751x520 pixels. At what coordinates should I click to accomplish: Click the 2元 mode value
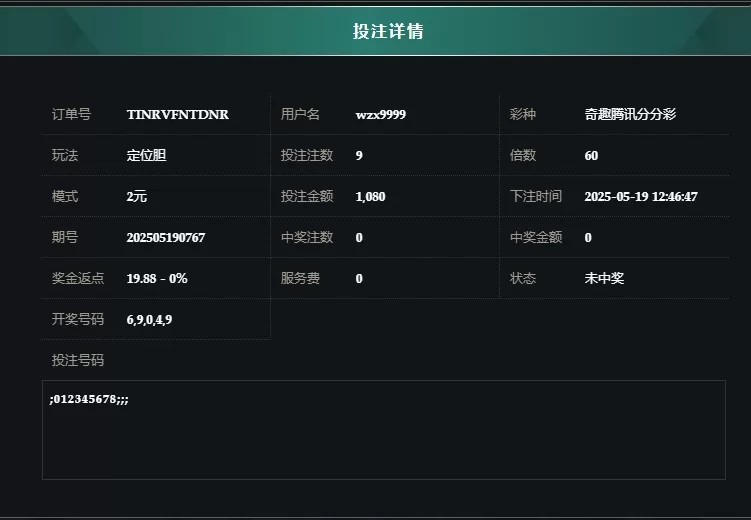click(137, 196)
